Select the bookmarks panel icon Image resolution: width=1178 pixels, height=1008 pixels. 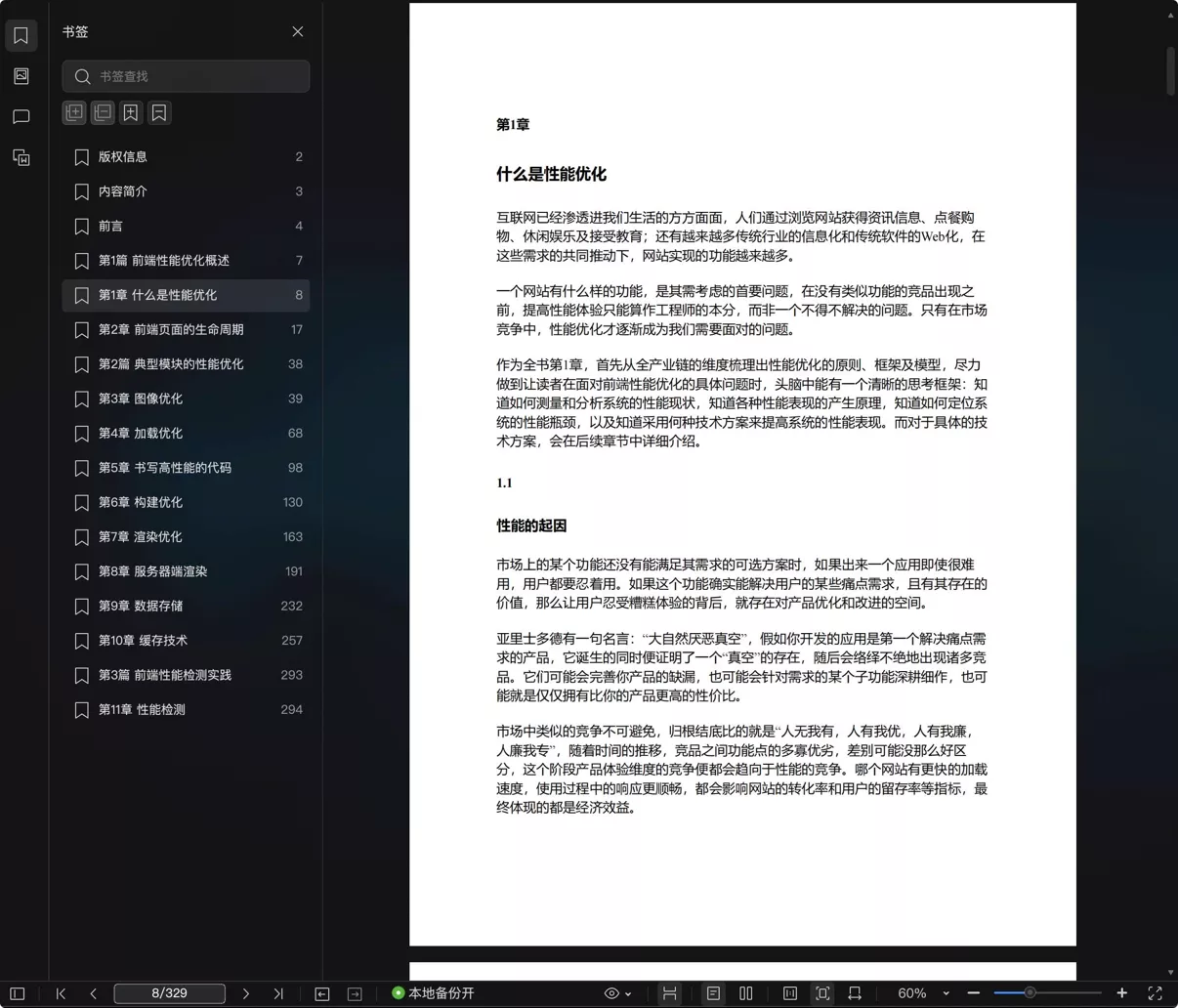click(x=21, y=35)
